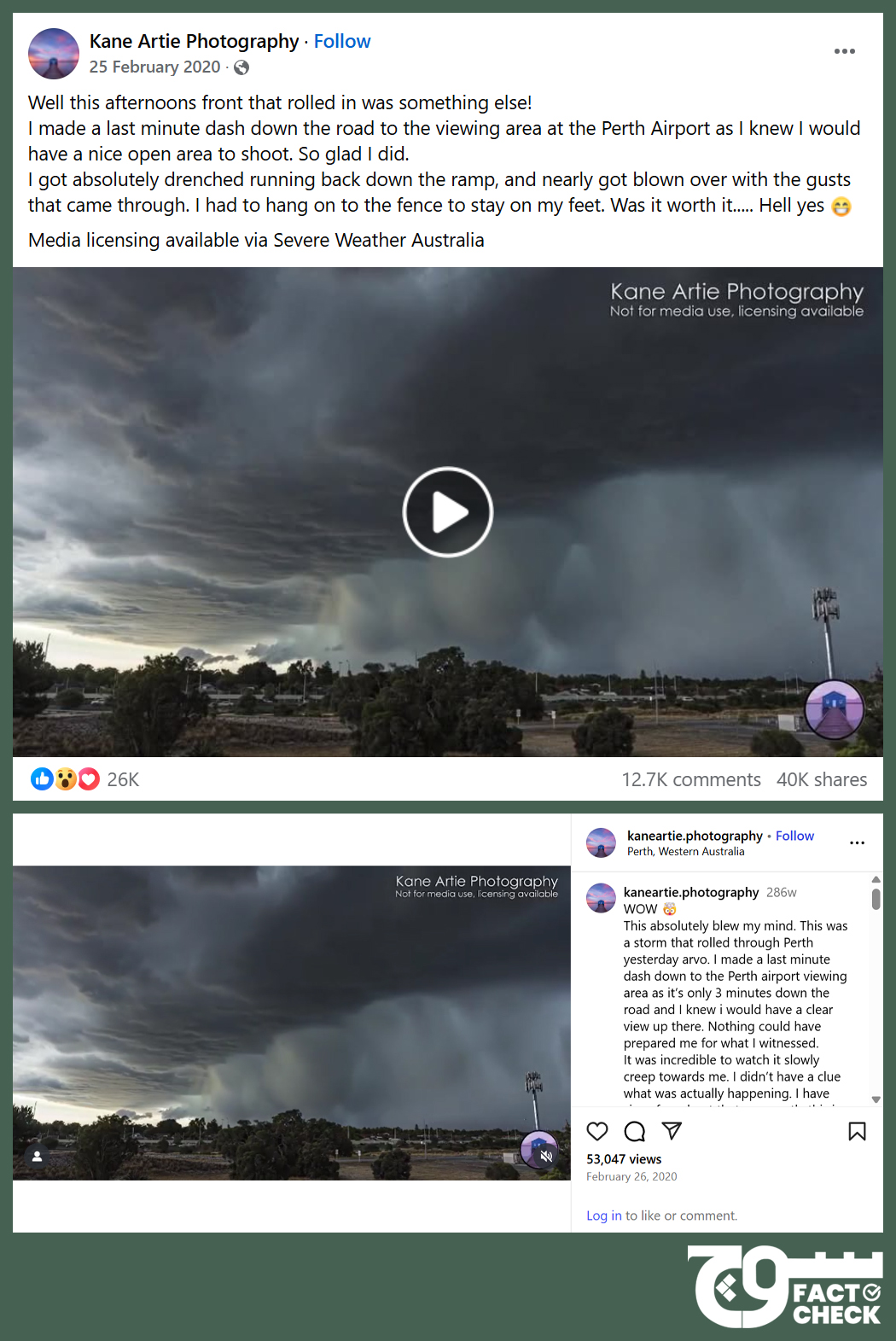View the 40K shares list

click(822, 779)
